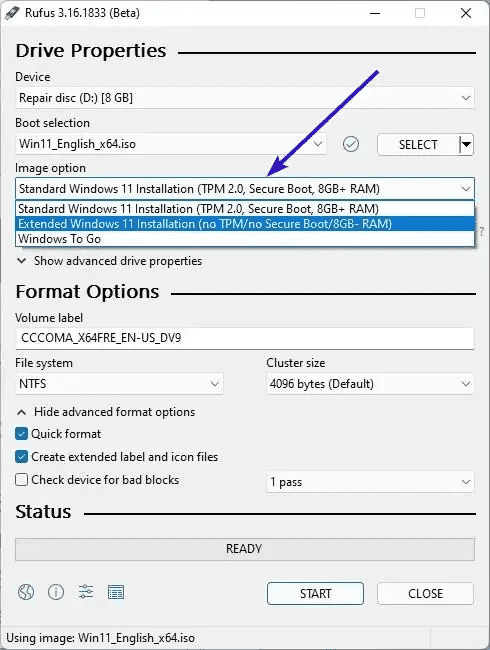Viewport: 490px width, 650px height.
Task: Collapse the Image option combo box
Action: coord(245,189)
